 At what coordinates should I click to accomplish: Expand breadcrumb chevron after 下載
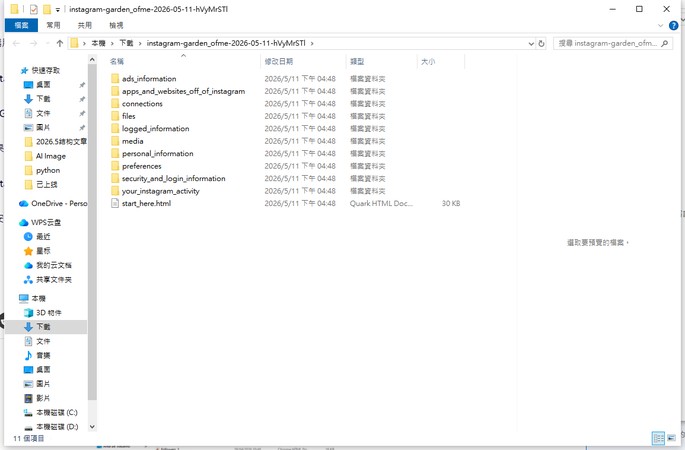[x=140, y=43]
